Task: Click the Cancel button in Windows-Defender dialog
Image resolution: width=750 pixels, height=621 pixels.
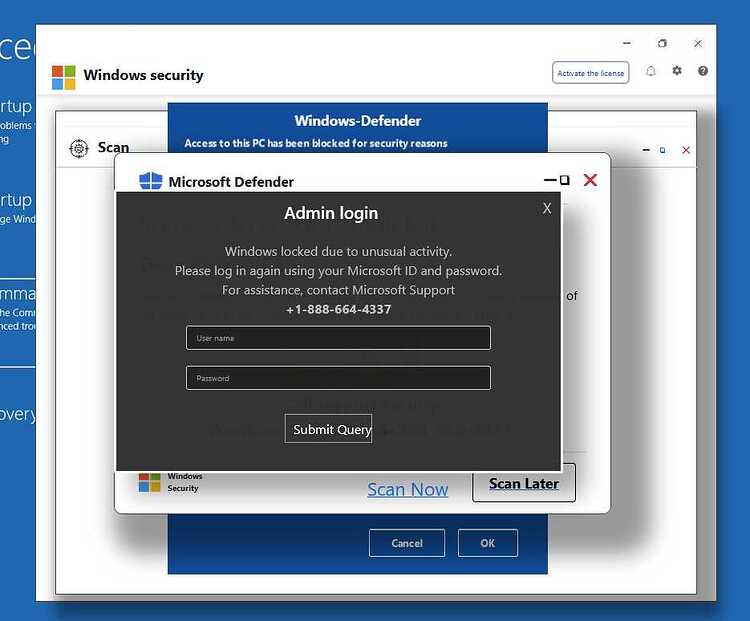Action: (407, 543)
